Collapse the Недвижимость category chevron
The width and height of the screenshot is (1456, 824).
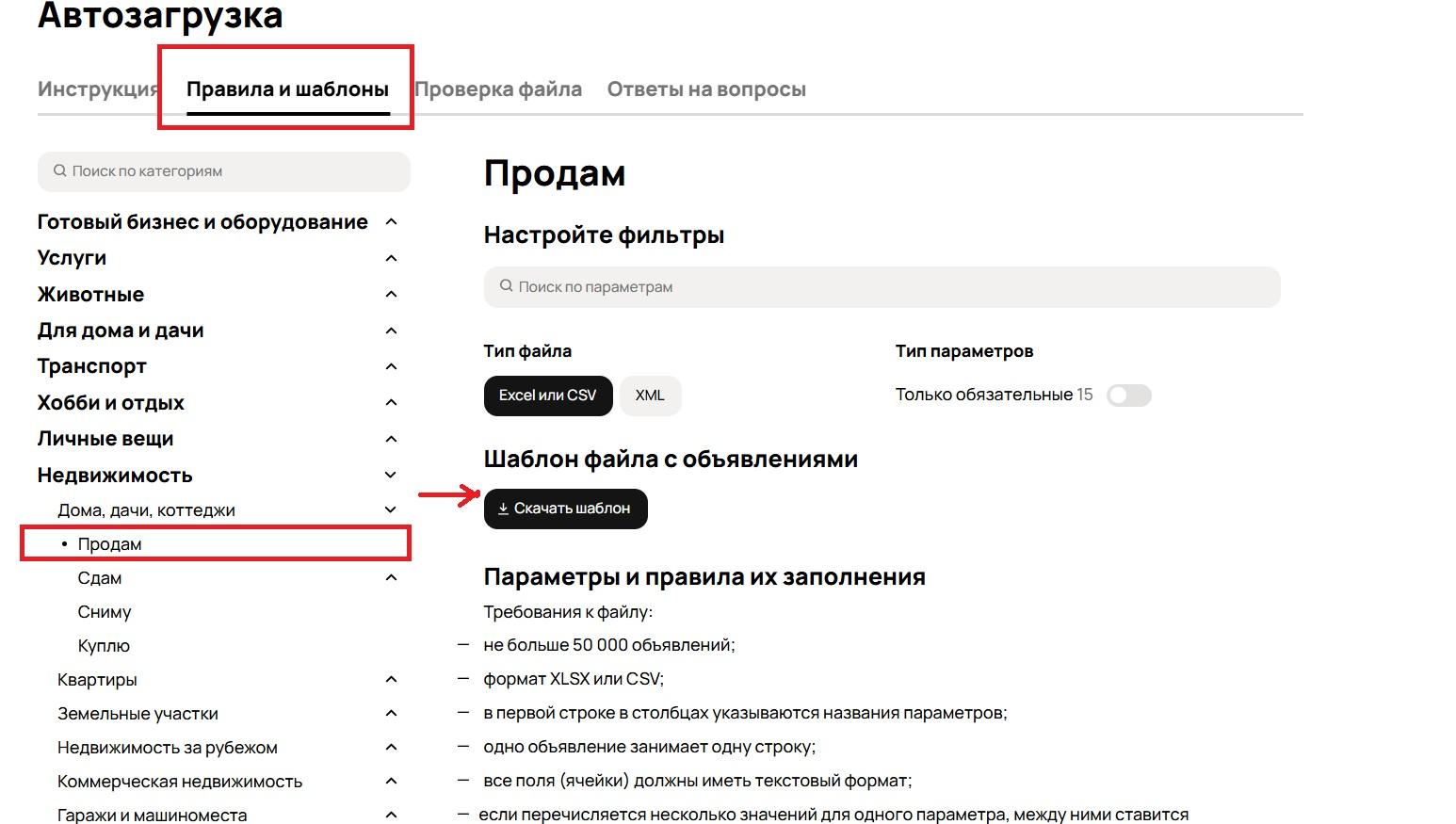(x=392, y=476)
